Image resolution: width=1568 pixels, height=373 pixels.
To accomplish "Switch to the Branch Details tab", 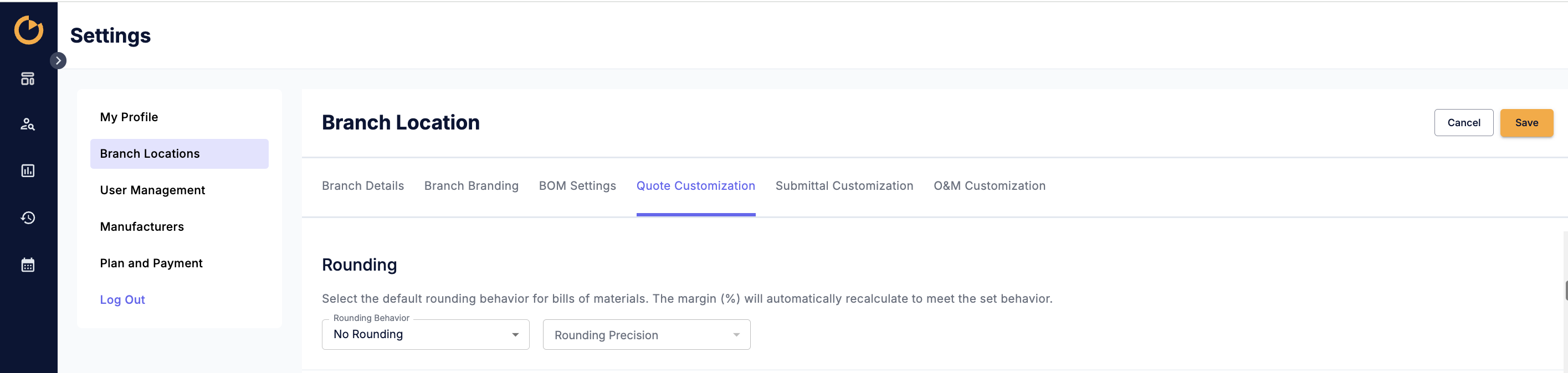I will click(x=363, y=186).
